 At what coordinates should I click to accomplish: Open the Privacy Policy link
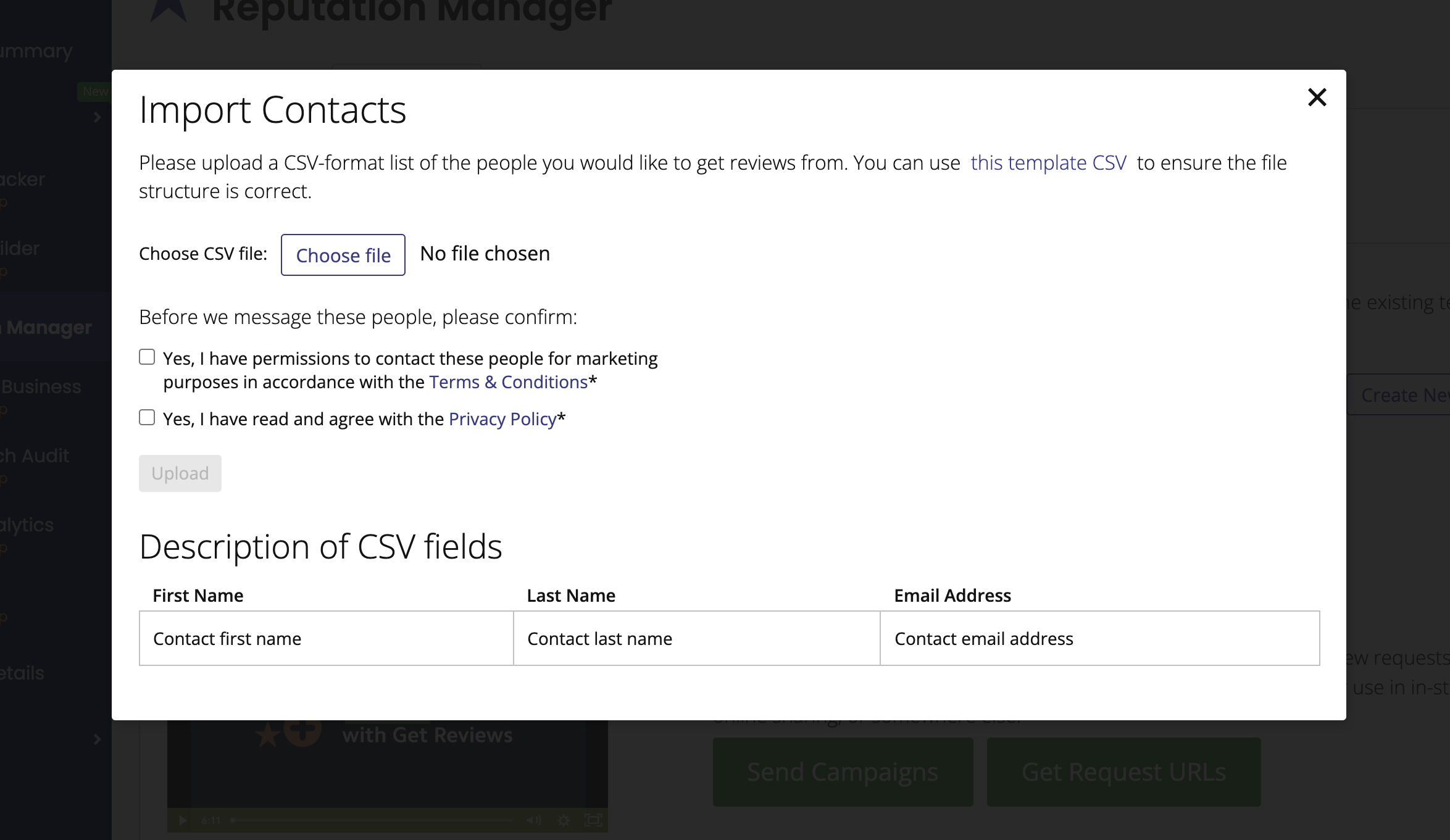coord(502,419)
